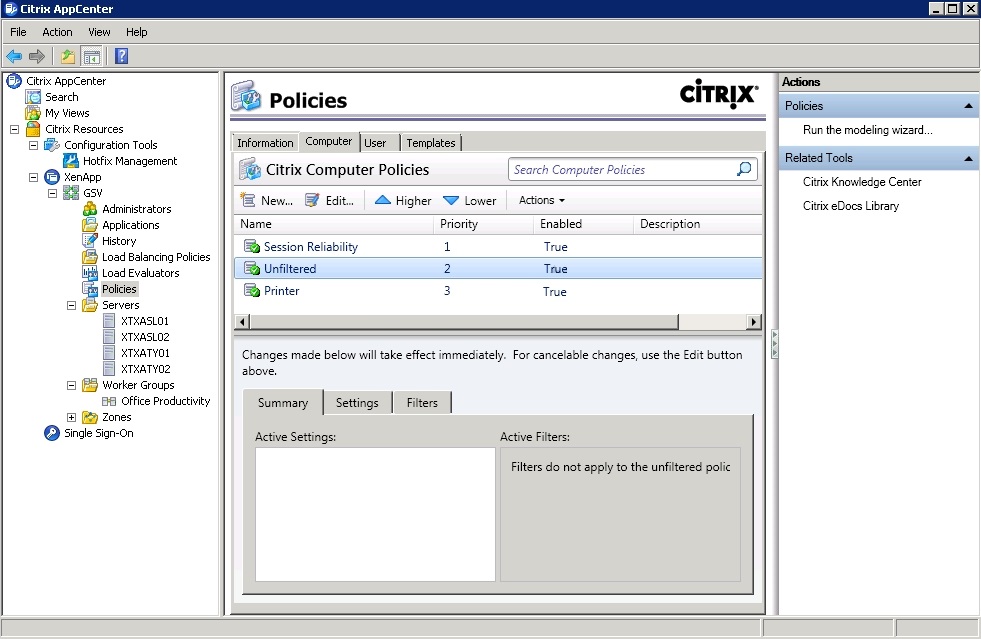The height and width of the screenshot is (639, 981).
Task: Switch to the Templates tab
Action: coord(430,143)
